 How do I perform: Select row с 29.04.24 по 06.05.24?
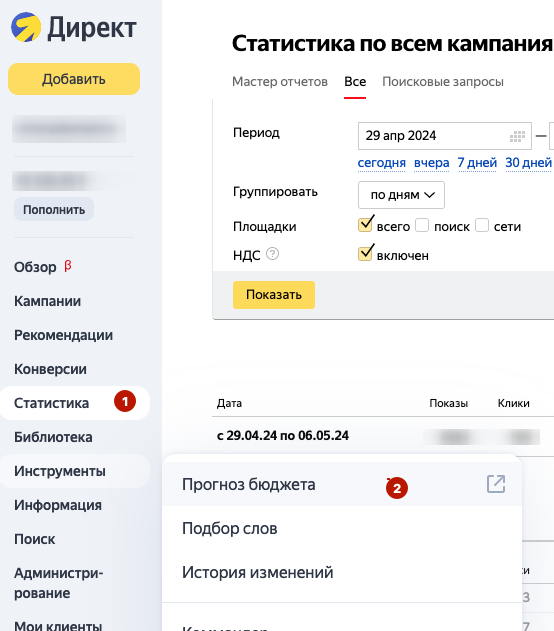click(x=283, y=435)
